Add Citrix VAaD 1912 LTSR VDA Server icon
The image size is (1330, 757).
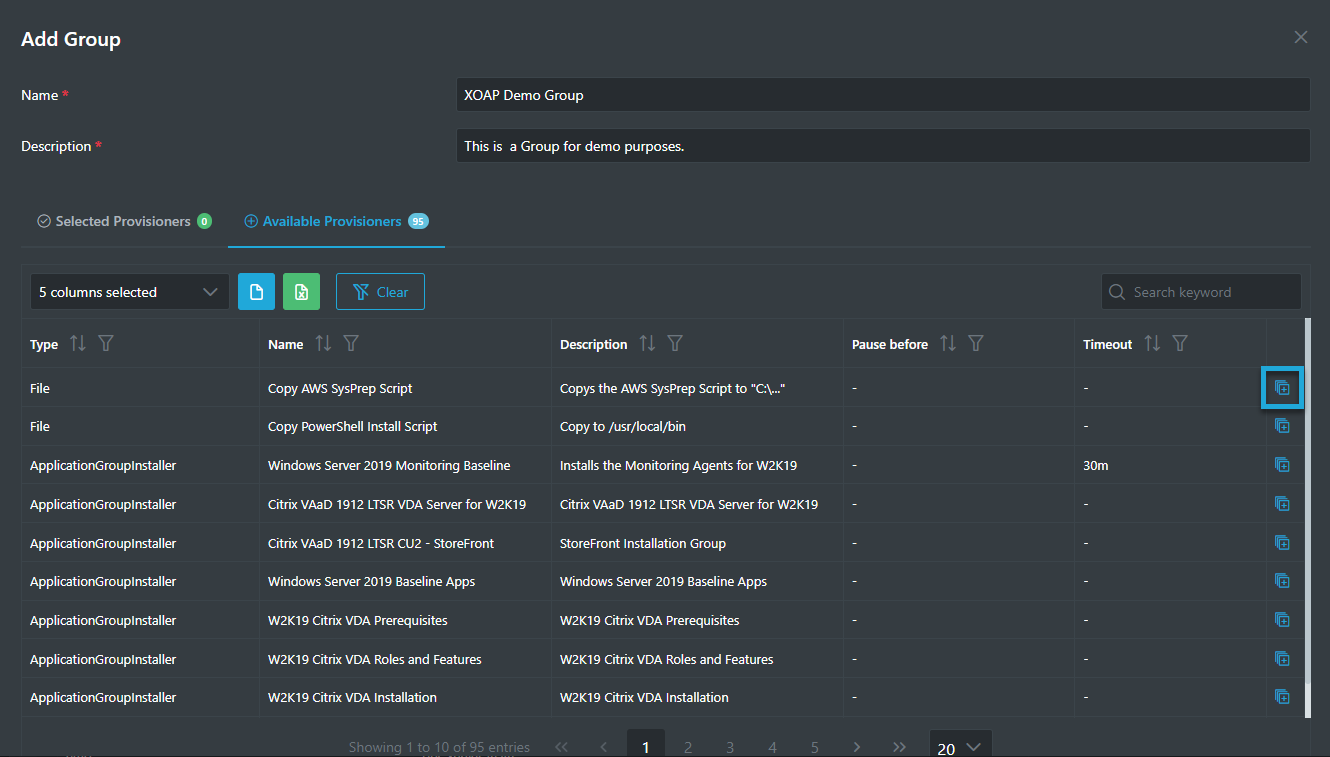click(1282, 504)
